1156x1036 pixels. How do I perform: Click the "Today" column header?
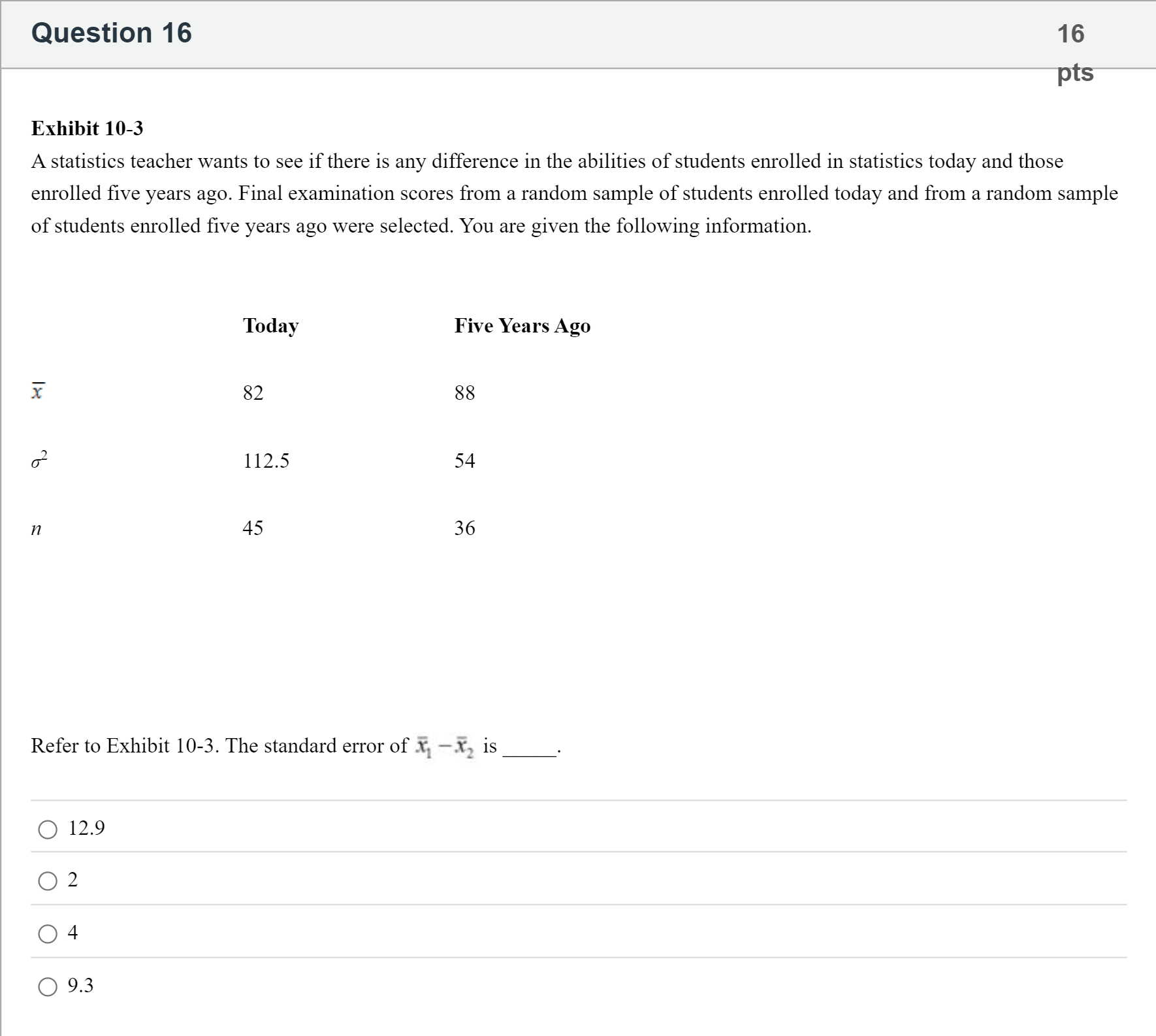(270, 326)
